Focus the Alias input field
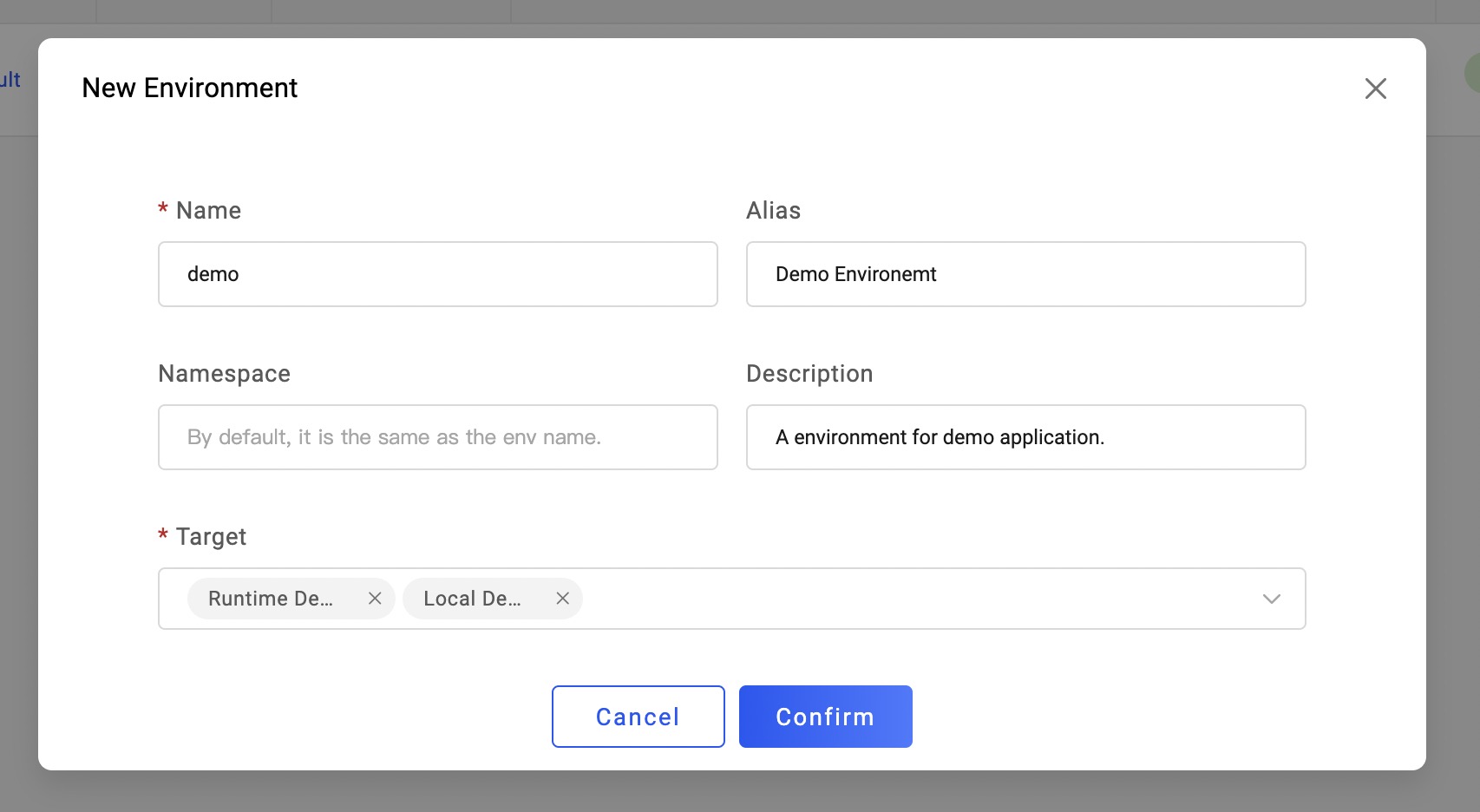The width and height of the screenshot is (1480, 812). point(1025,274)
